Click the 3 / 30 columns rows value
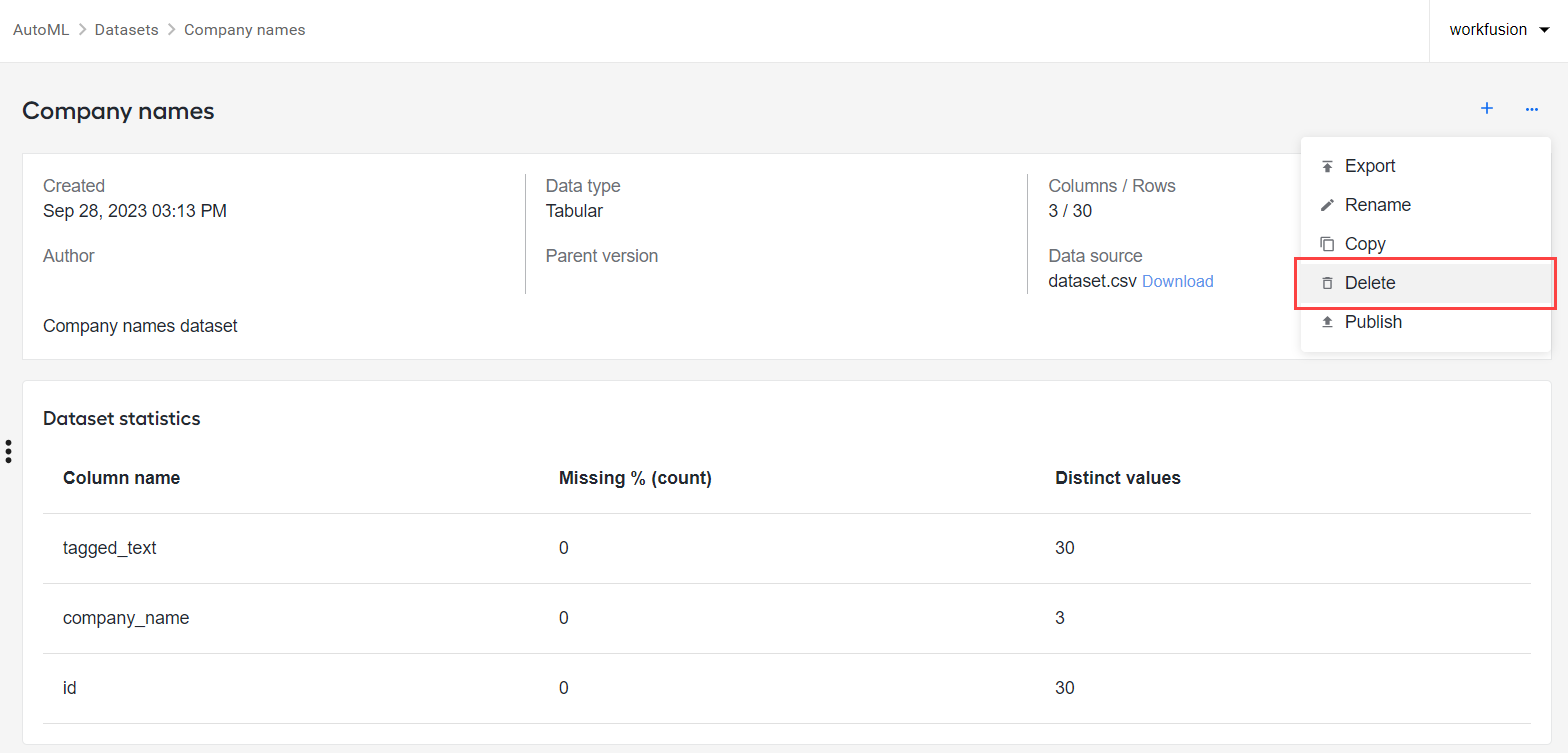 [1070, 211]
